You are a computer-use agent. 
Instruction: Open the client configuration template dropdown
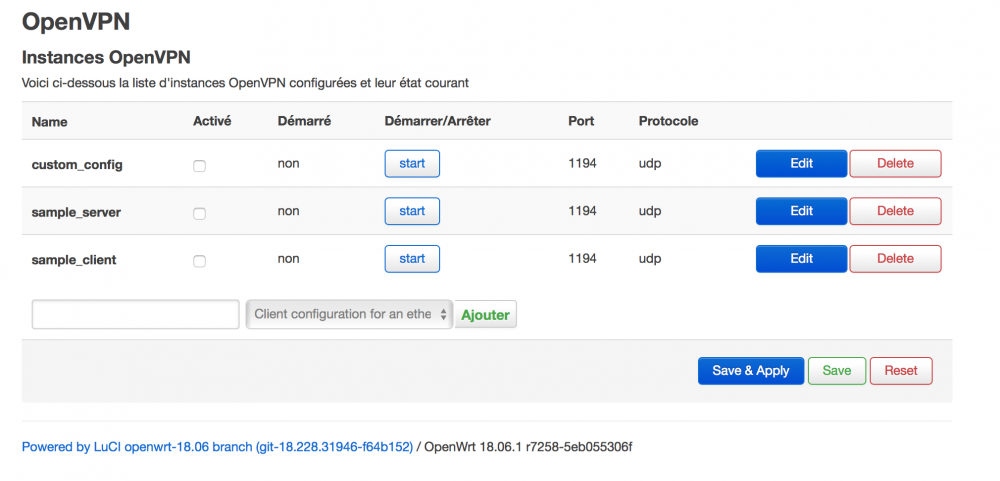pos(349,314)
